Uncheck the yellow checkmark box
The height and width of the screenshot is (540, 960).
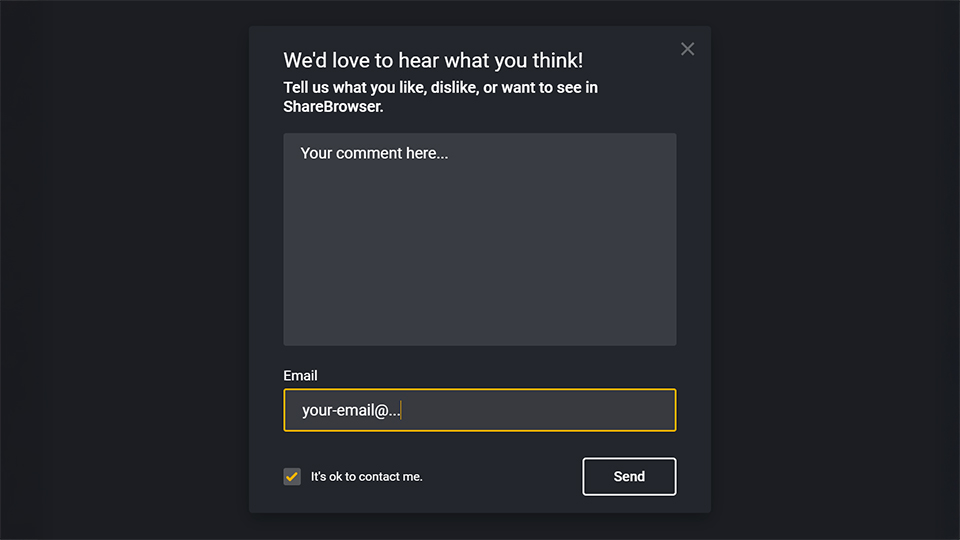tap(292, 476)
